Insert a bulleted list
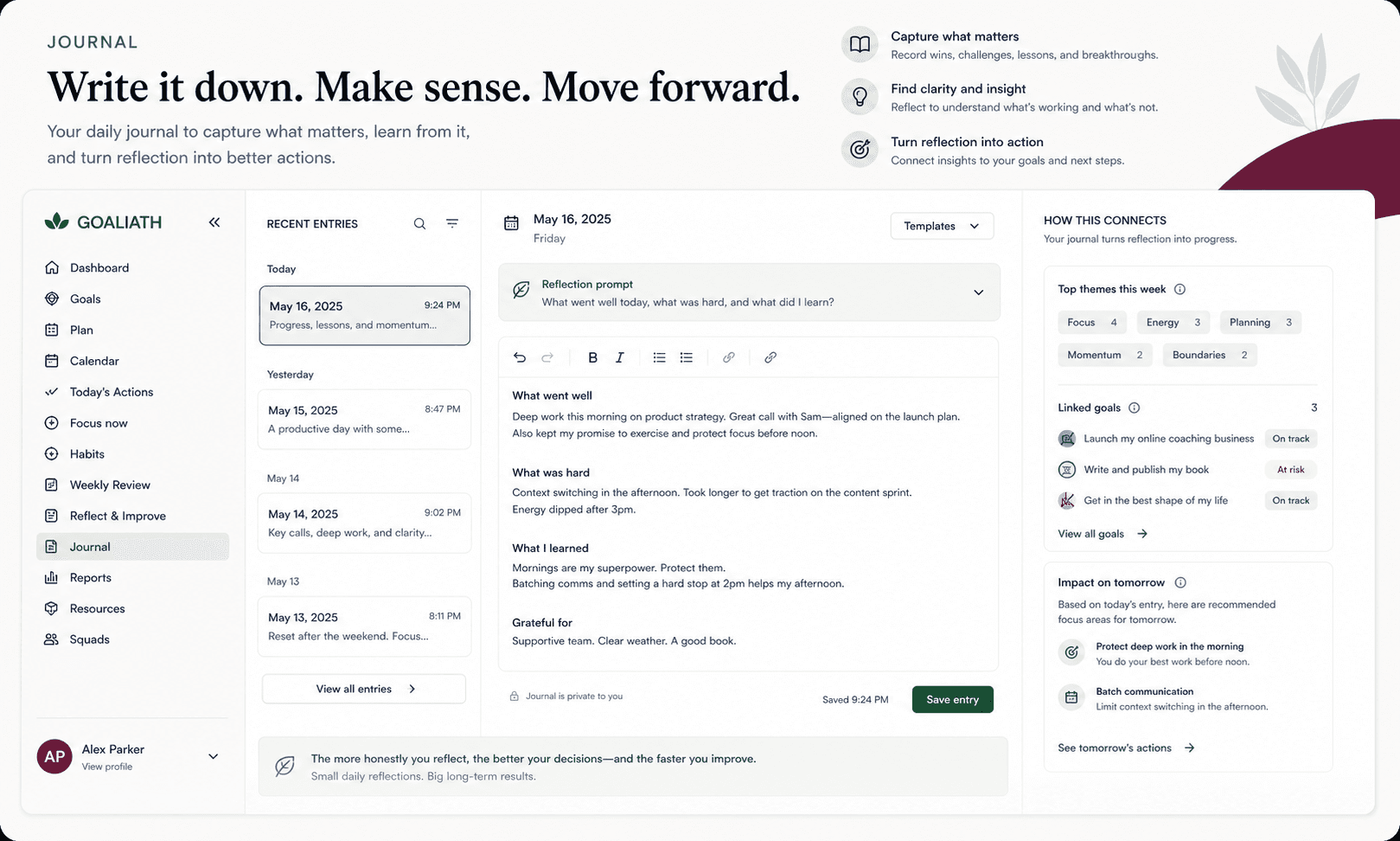 click(659, 357)
